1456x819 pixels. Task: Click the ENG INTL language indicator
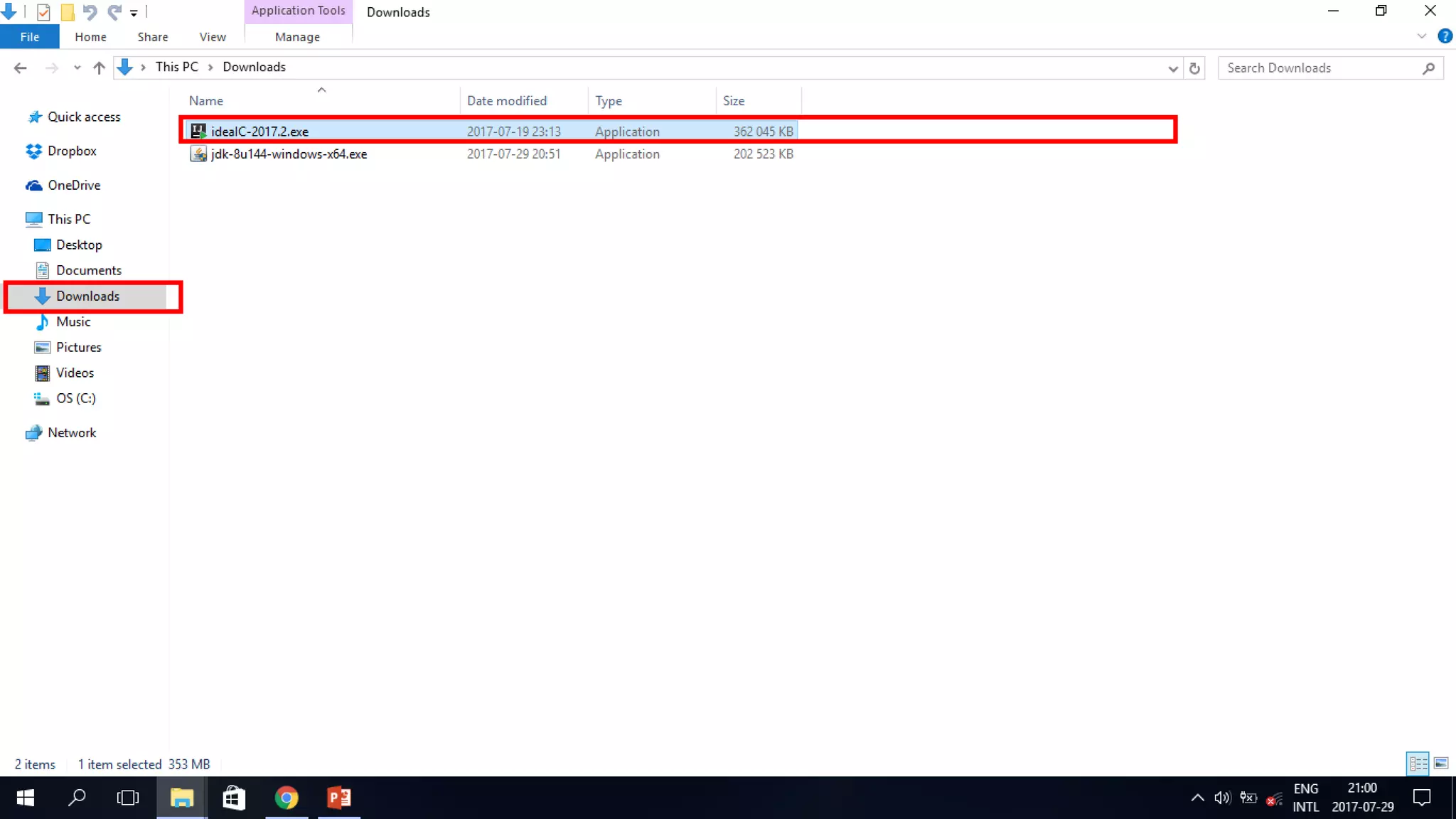(1305, 798)
